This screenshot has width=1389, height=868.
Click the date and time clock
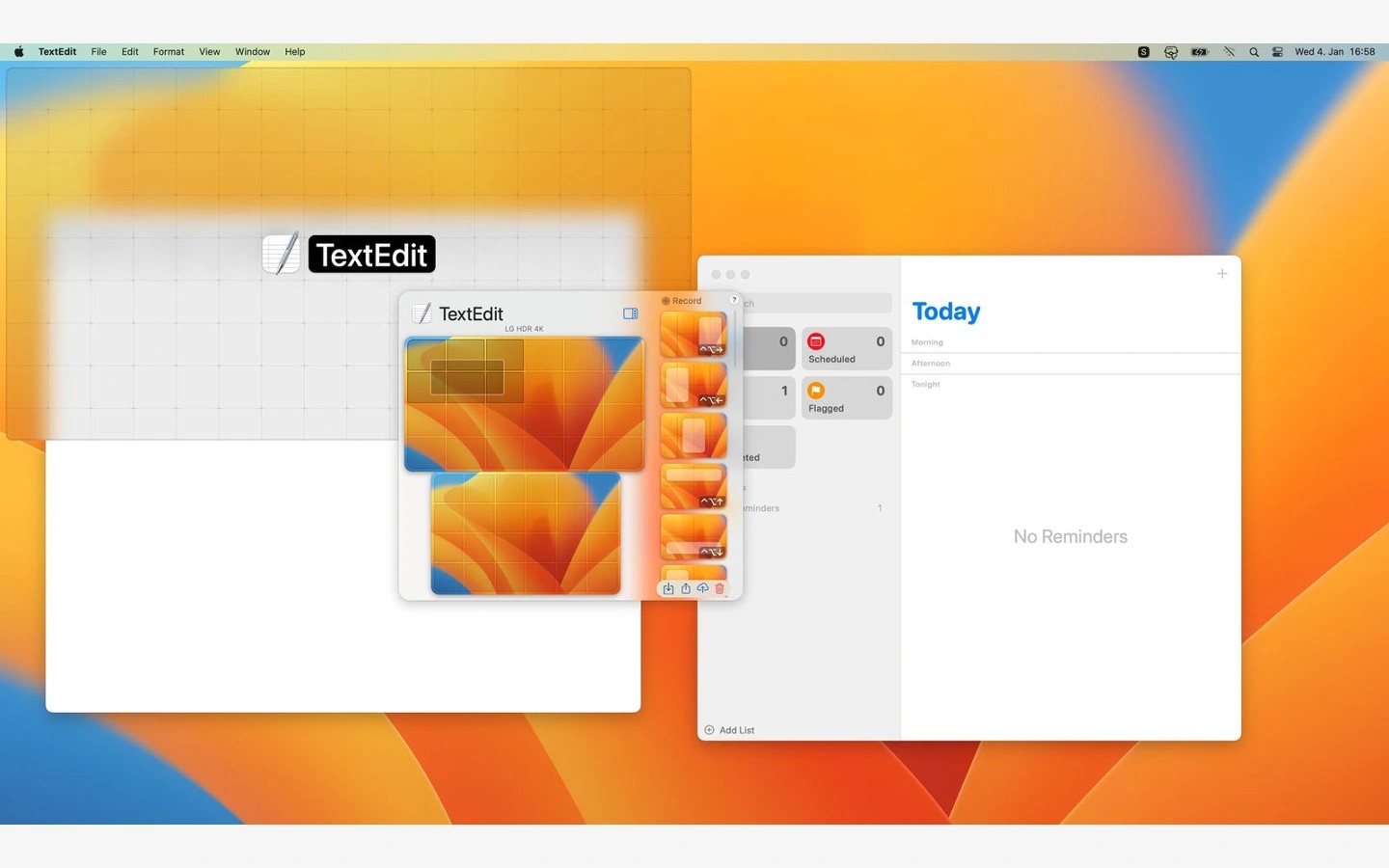(x=1335, y=52)
